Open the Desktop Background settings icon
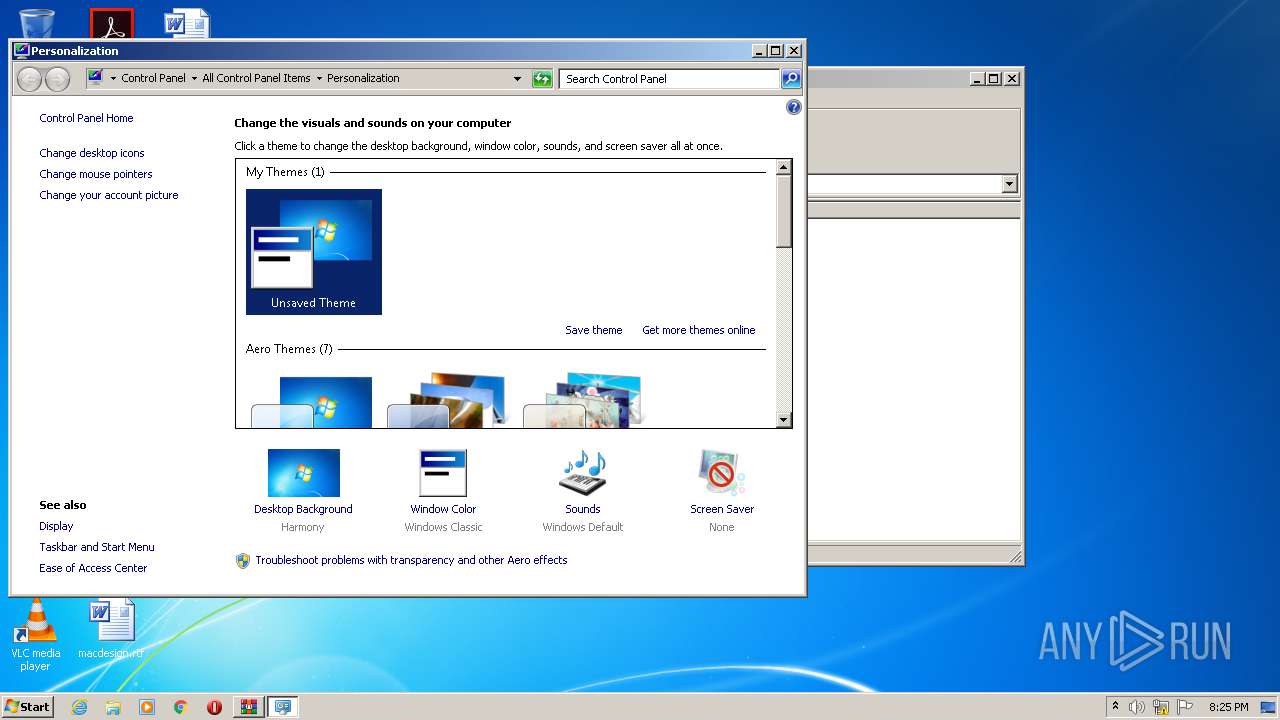This screenshot has height=720, width=1280. pos(303,473)
